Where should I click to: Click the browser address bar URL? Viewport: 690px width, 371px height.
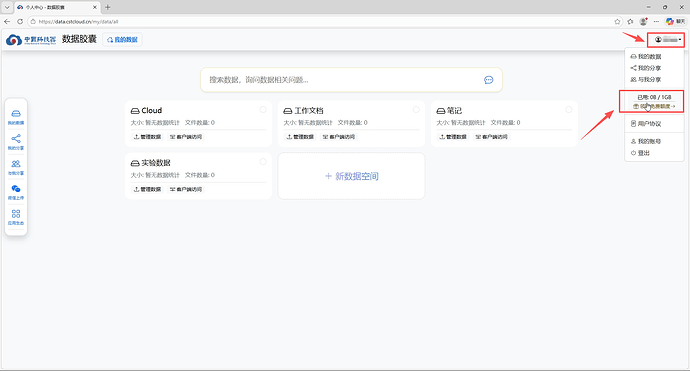[78, 22]
